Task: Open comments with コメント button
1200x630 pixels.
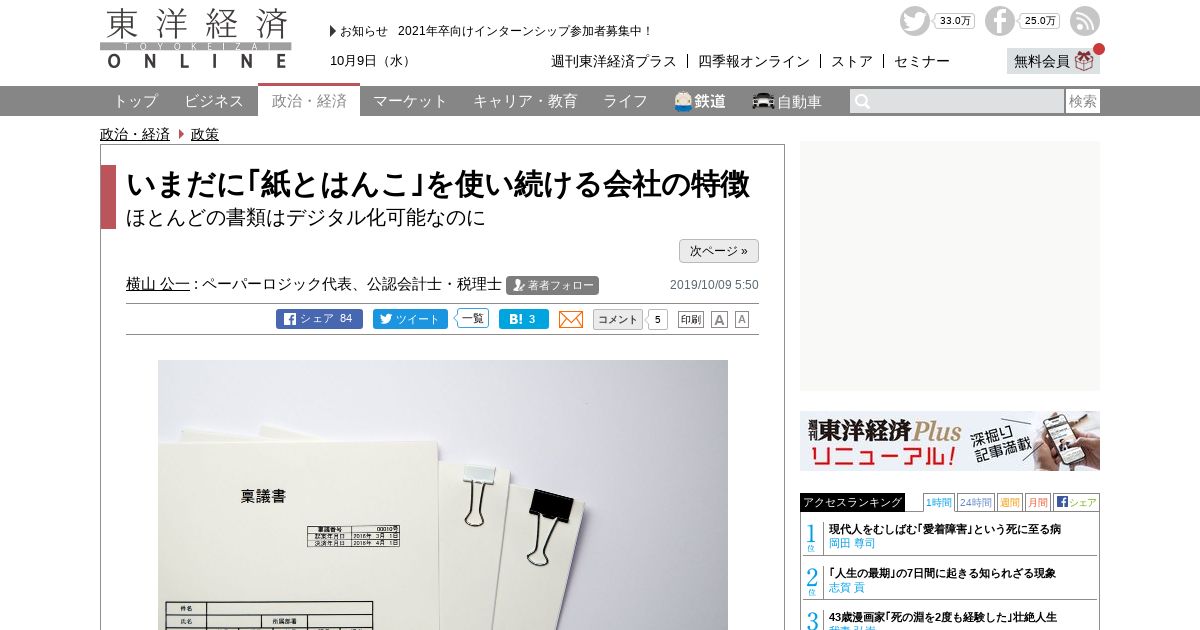Action: point(618,319)
